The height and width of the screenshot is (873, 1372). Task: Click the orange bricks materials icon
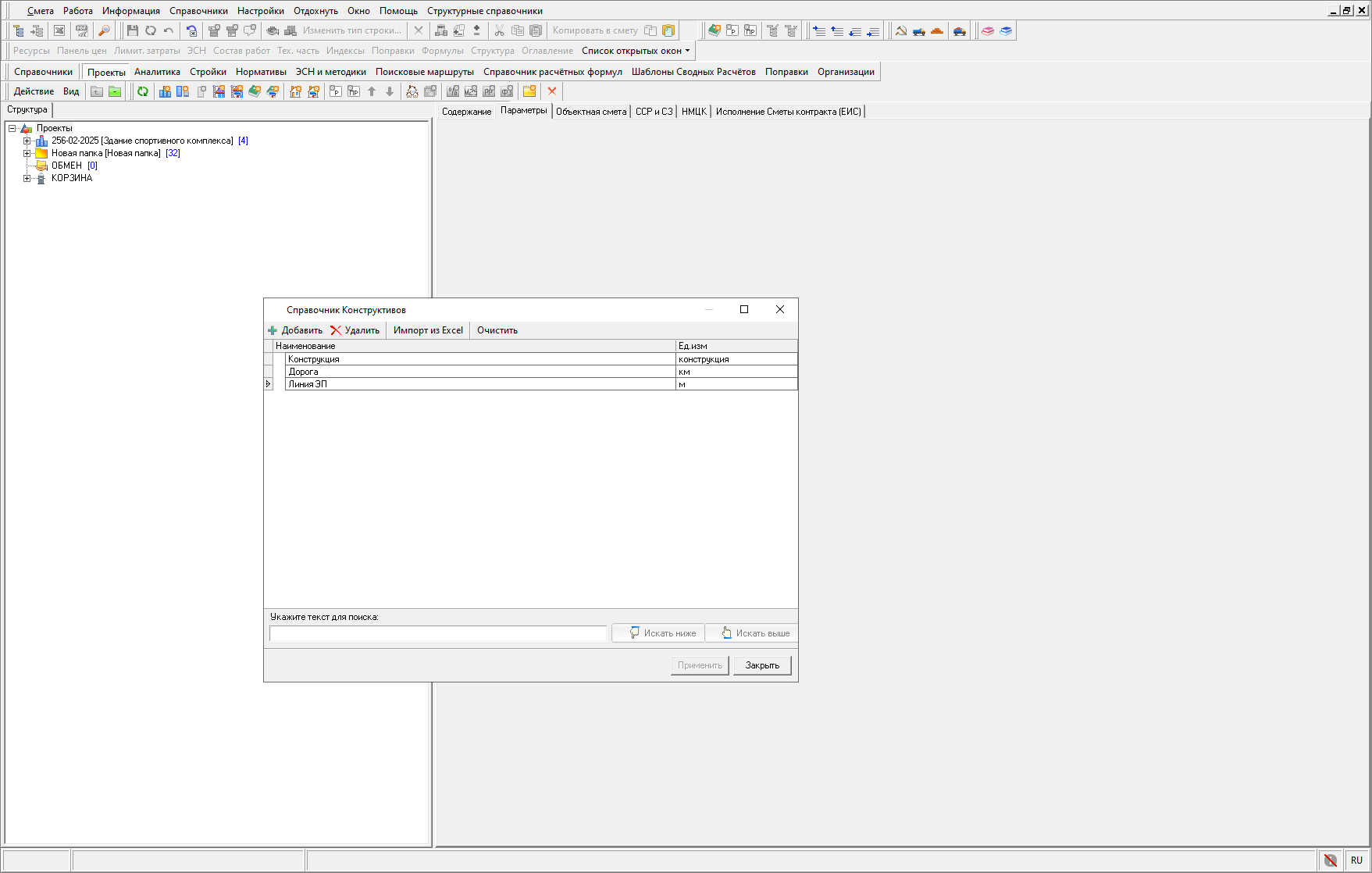[x=937, y=30]
